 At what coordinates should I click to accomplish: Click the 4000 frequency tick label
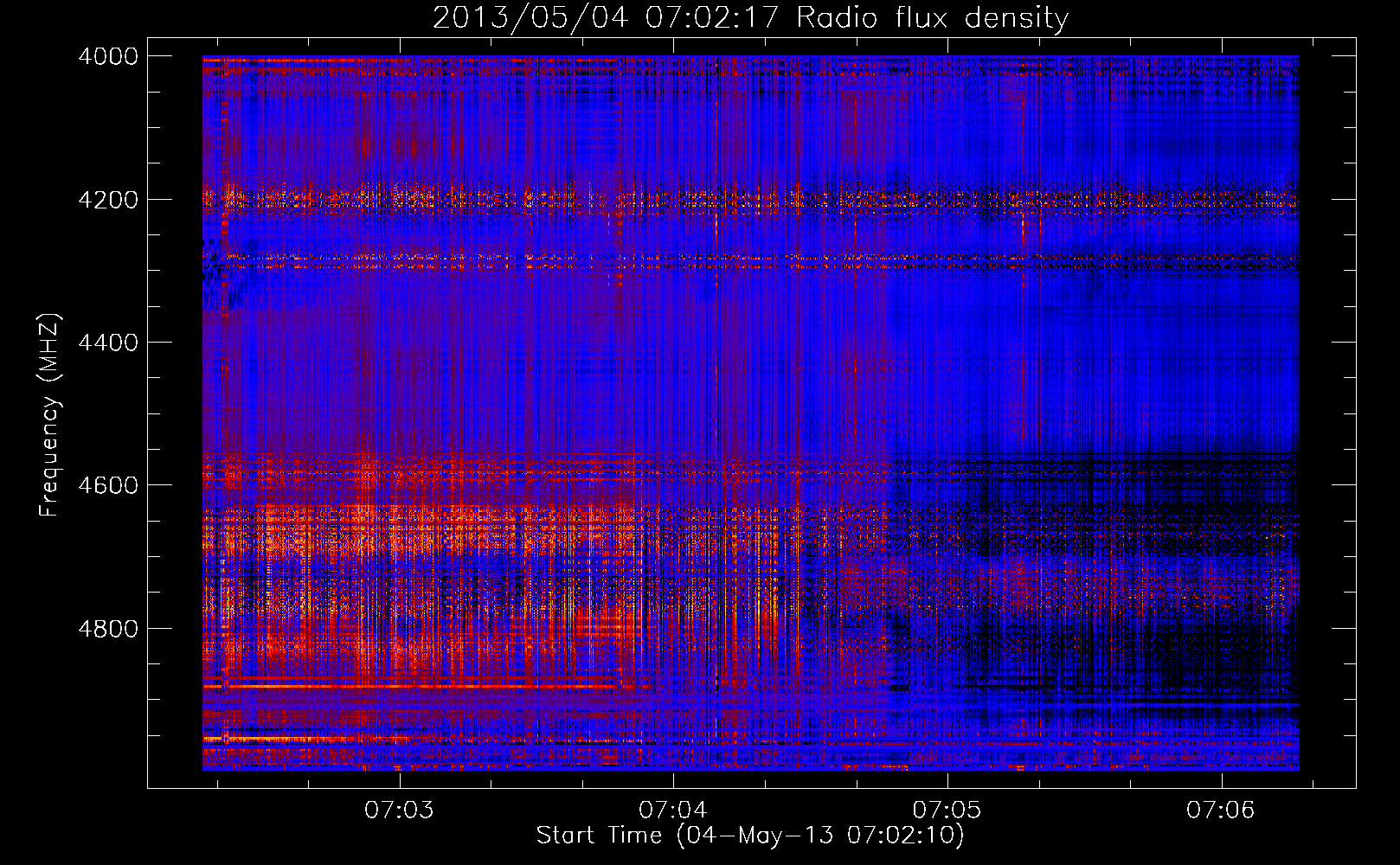click(108, 56)
